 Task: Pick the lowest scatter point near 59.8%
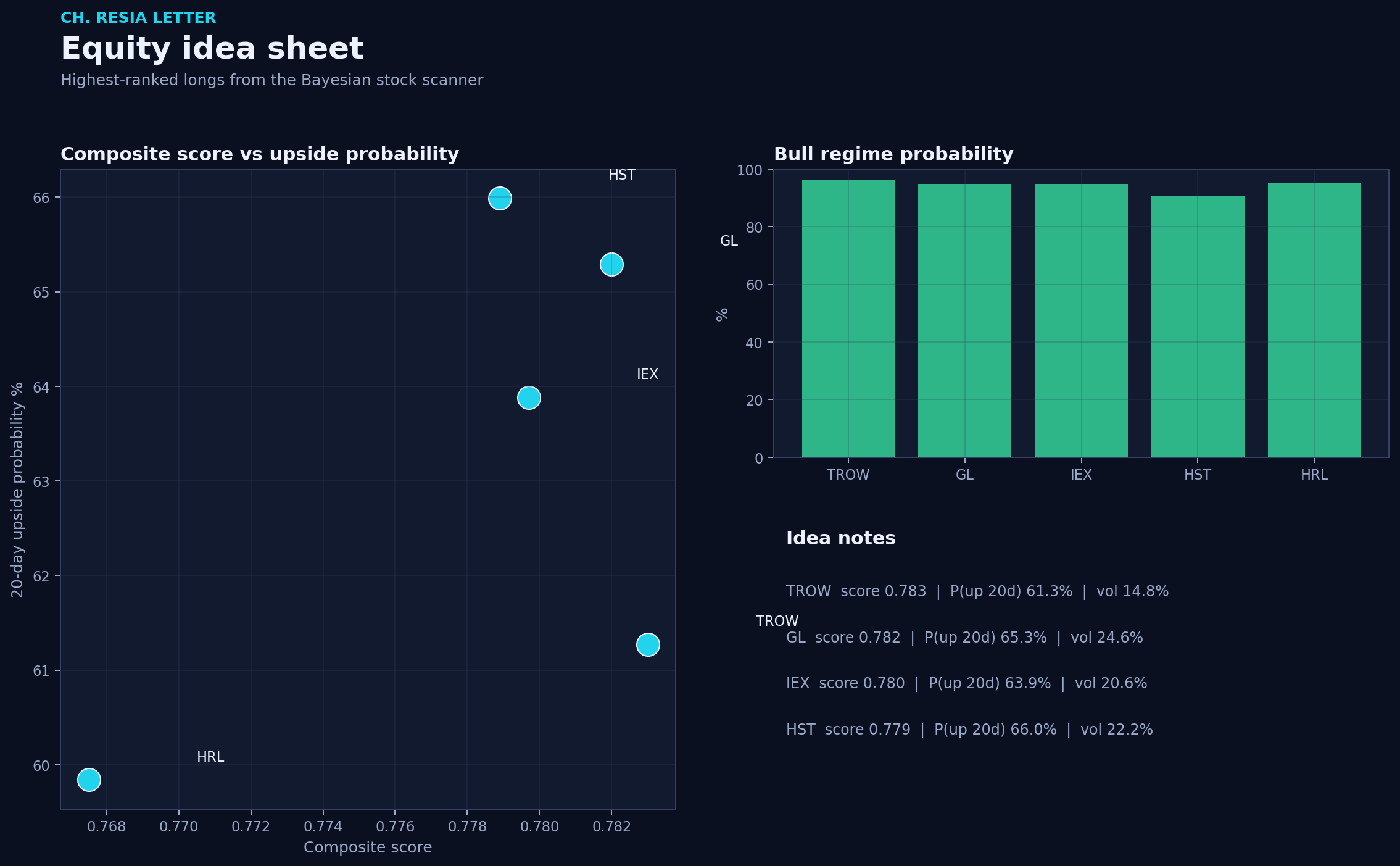pos(89,780)
